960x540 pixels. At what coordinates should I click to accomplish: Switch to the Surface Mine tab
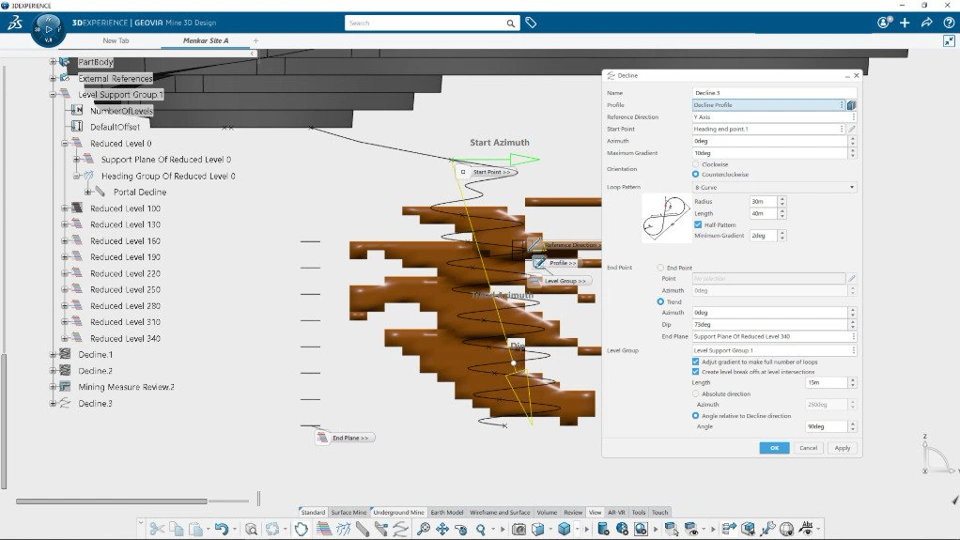point(349,512)
